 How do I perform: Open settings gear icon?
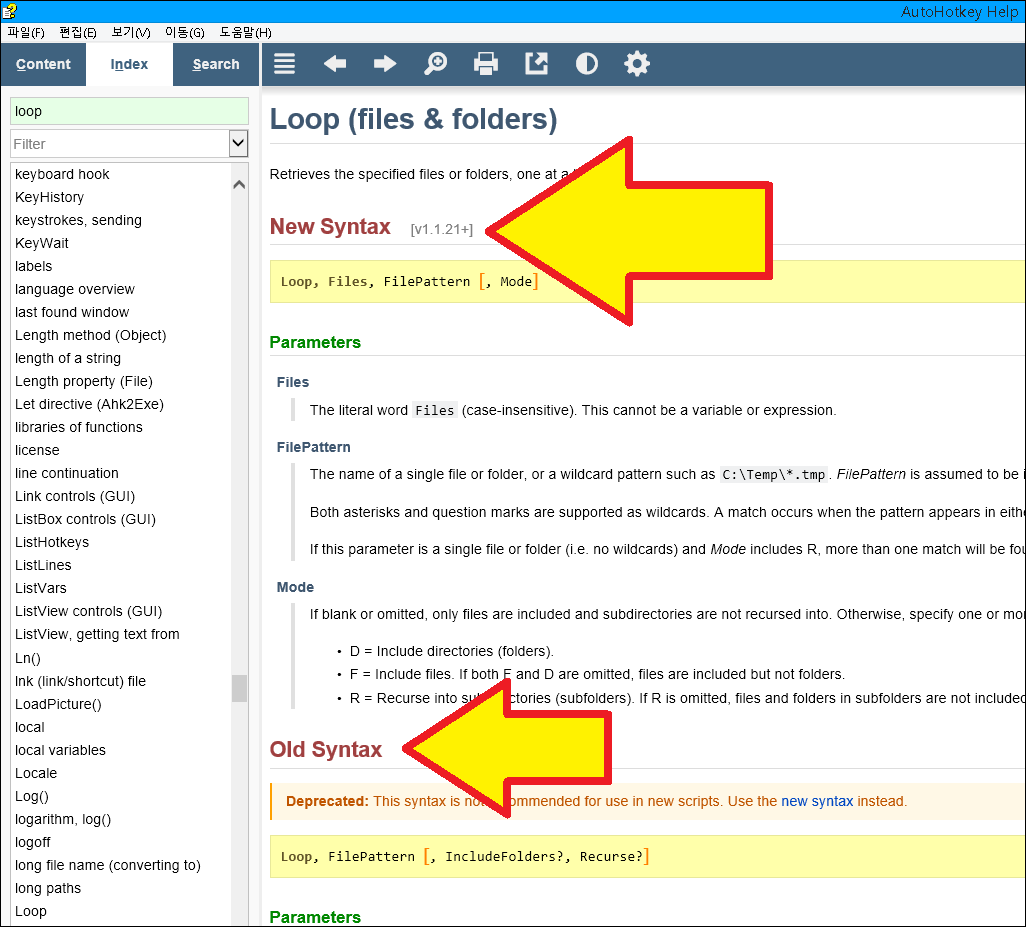pos(637,63)
